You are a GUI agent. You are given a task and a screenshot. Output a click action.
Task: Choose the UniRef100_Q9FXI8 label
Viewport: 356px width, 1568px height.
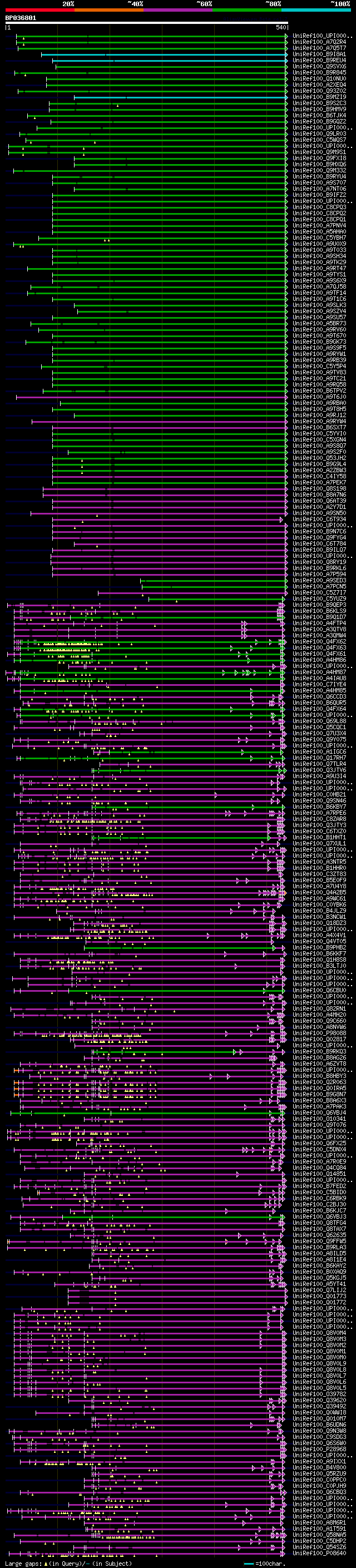click(x=319, y=159)
